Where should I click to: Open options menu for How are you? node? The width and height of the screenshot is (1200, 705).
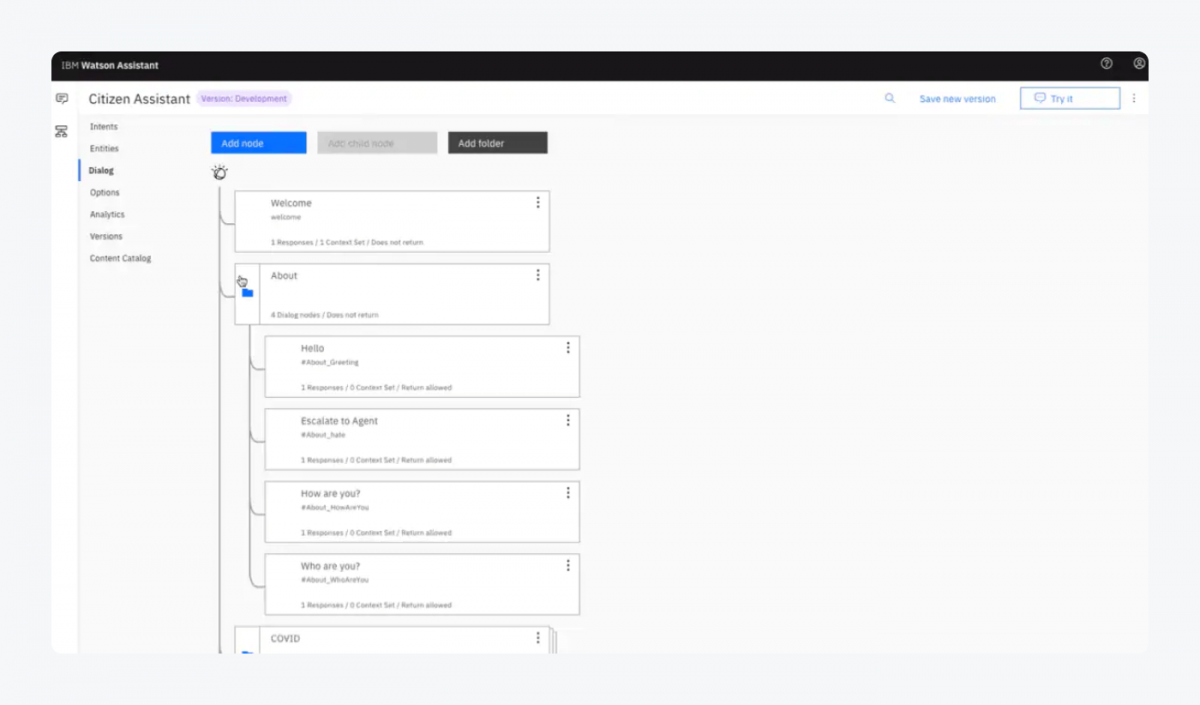(568, 493)
